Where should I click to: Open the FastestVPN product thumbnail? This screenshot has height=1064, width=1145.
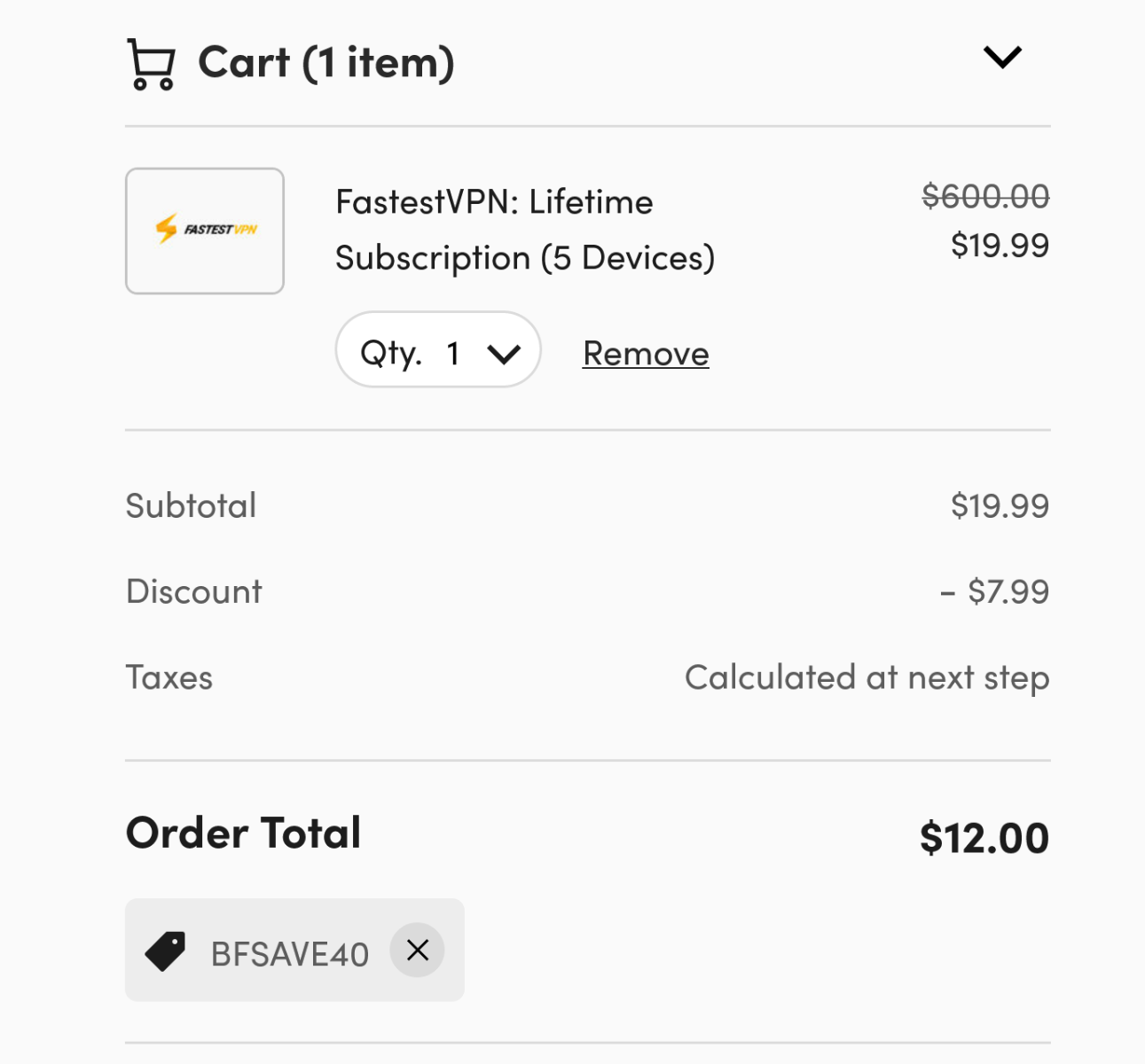pos(205,231)
